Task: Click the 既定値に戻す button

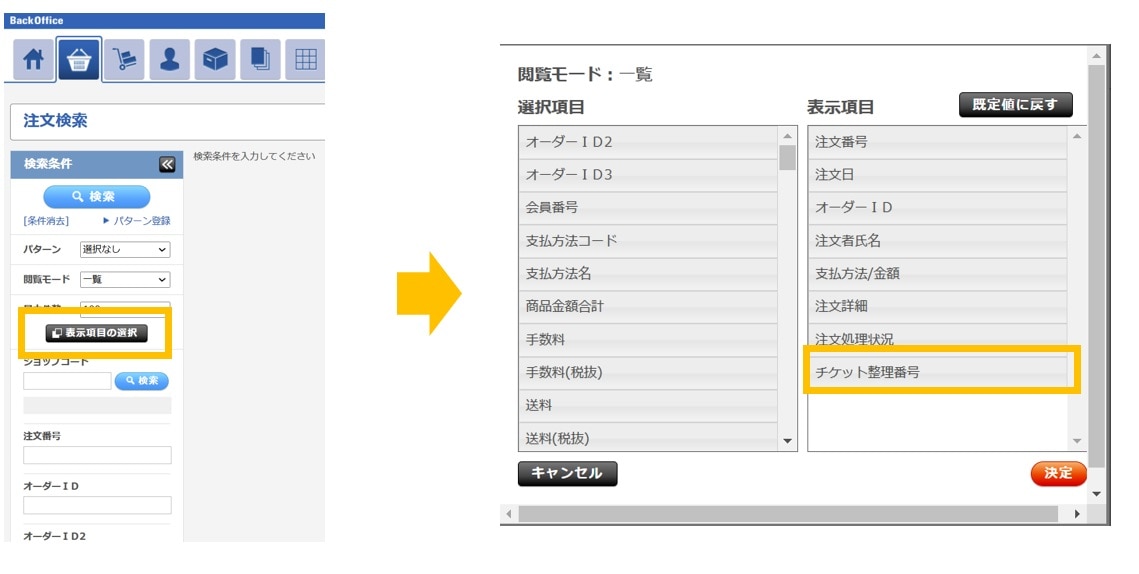Action: point(1016,105)
